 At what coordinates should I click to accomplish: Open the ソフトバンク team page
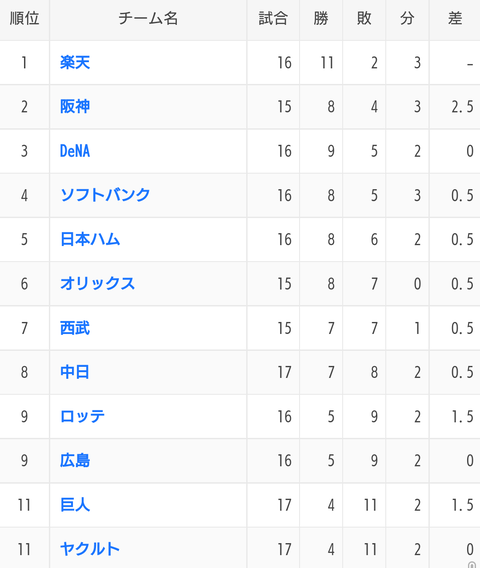105,195
